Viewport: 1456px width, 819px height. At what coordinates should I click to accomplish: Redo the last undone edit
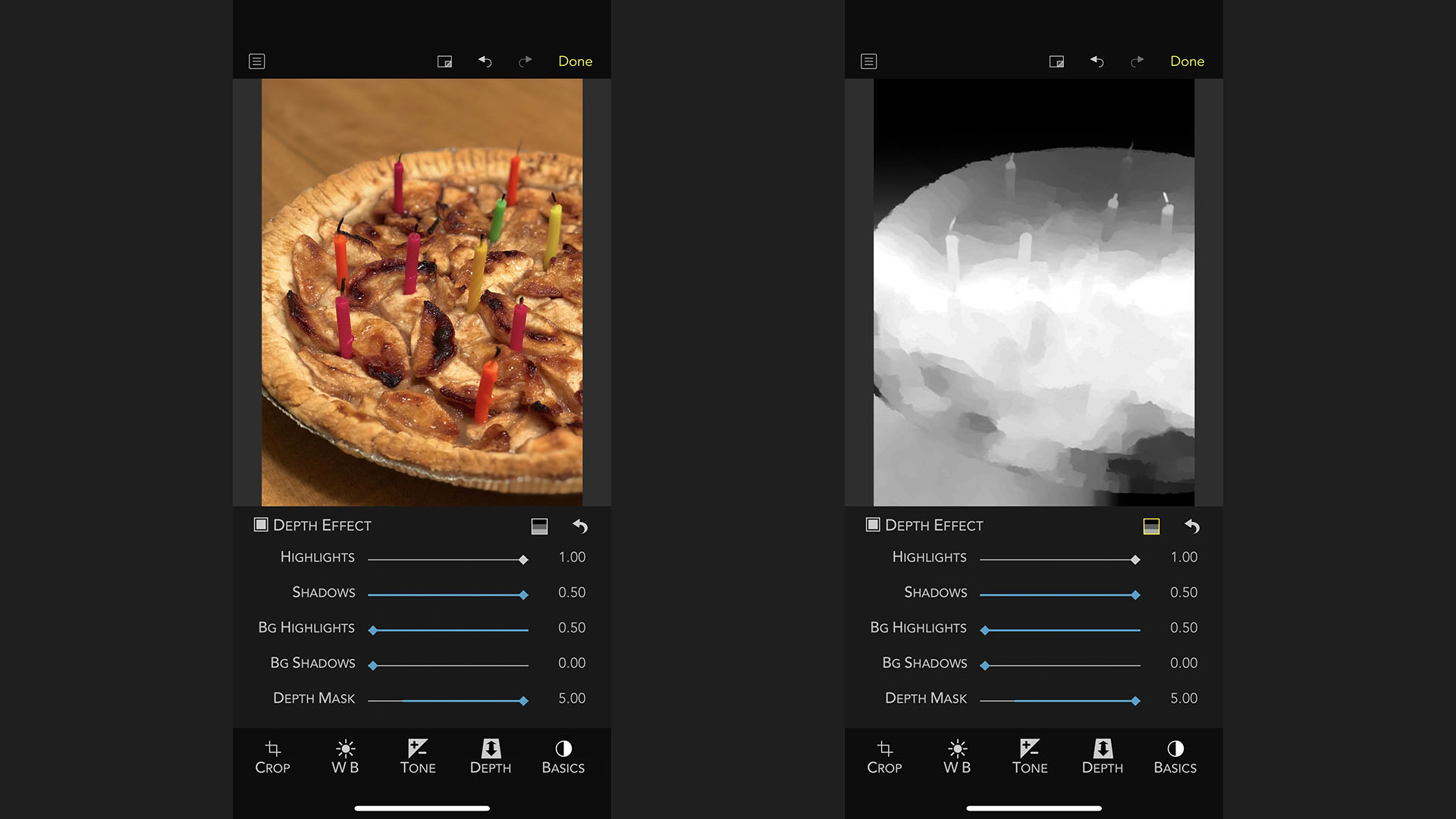[524, 61]
